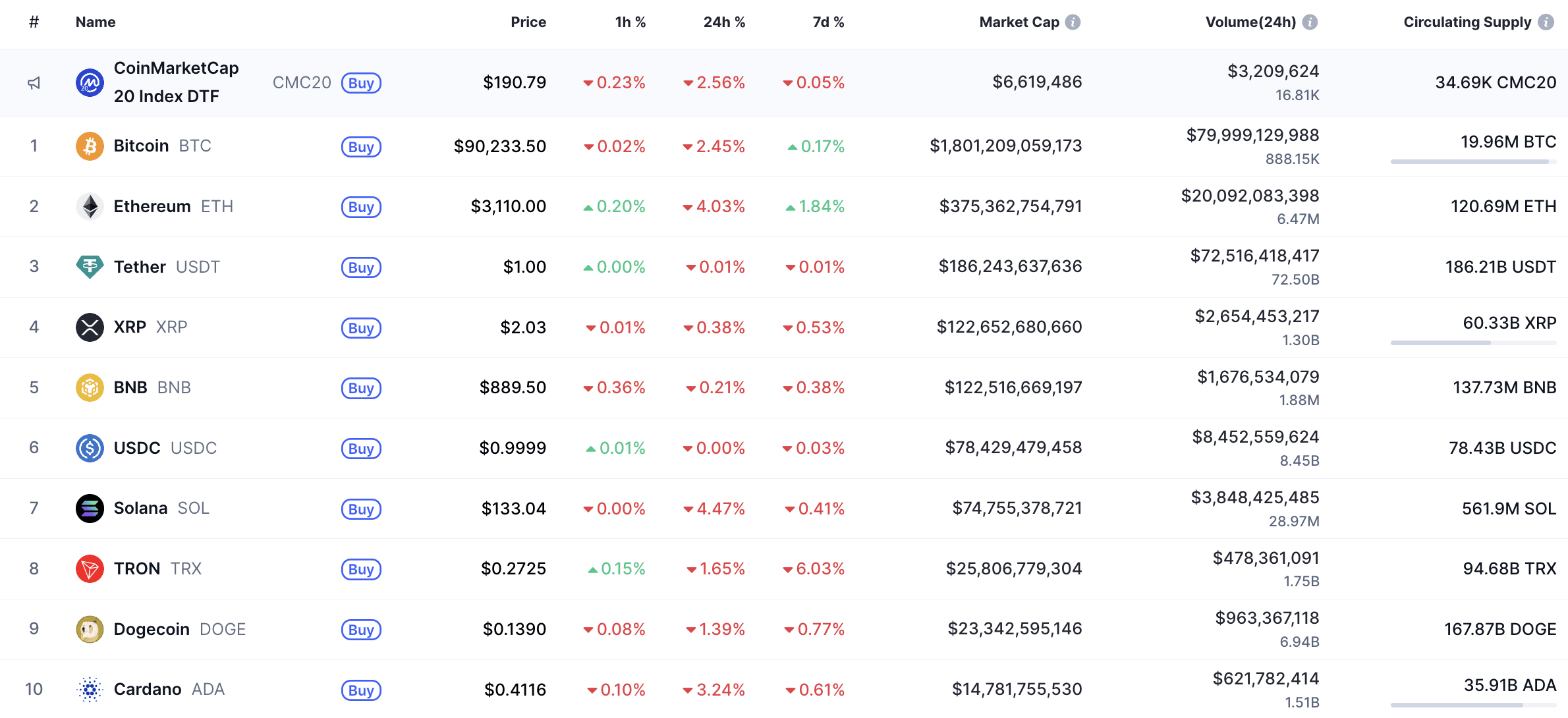Click the Buy button for CMC20
This screenshot has width=1568, height=718.
tap(361, 83)
